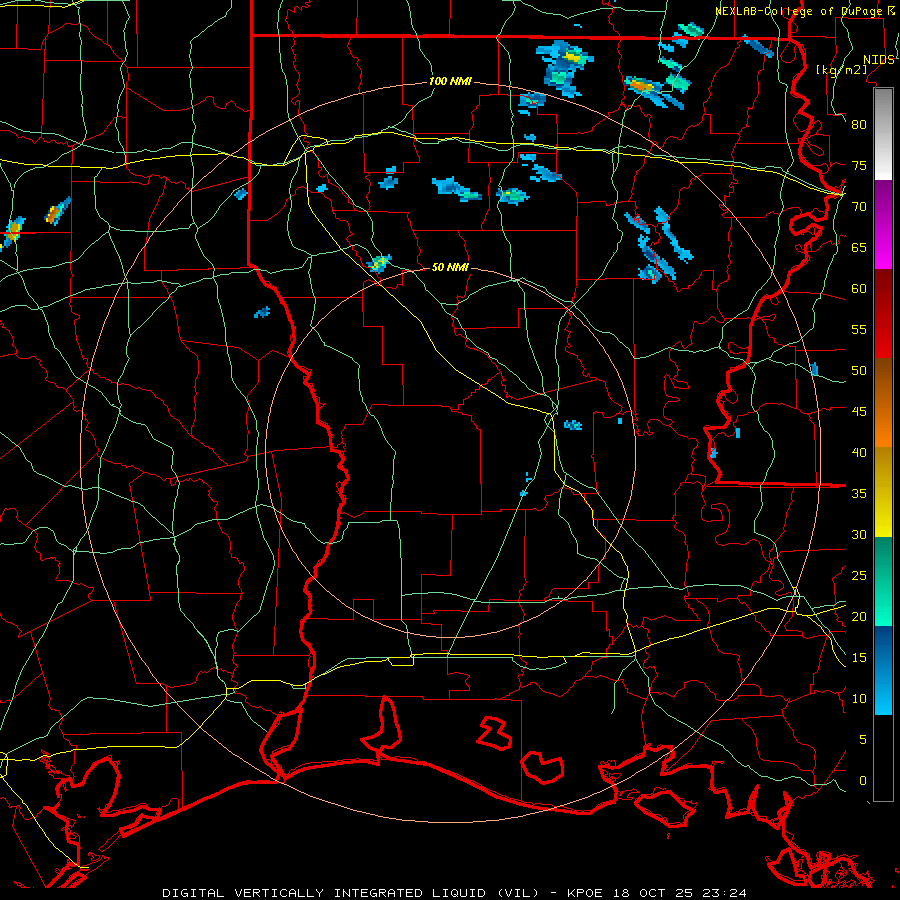This screenshot has width=900, height=900.
Task: Pick the white-gray segment of the color bar
Action: [883, 135]
